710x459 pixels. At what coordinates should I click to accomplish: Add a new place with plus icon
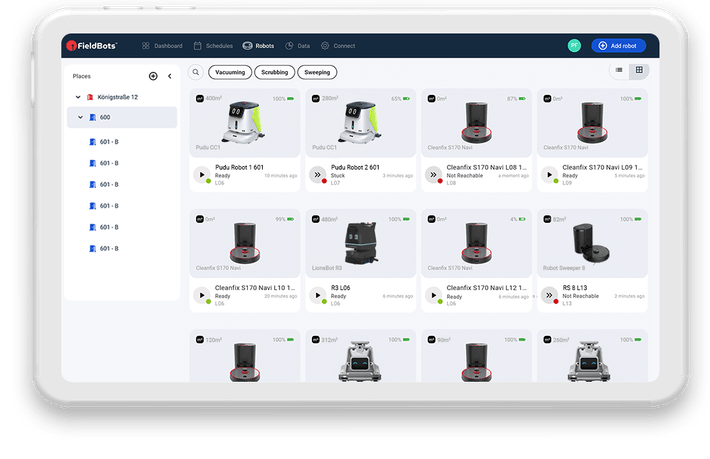153,76
